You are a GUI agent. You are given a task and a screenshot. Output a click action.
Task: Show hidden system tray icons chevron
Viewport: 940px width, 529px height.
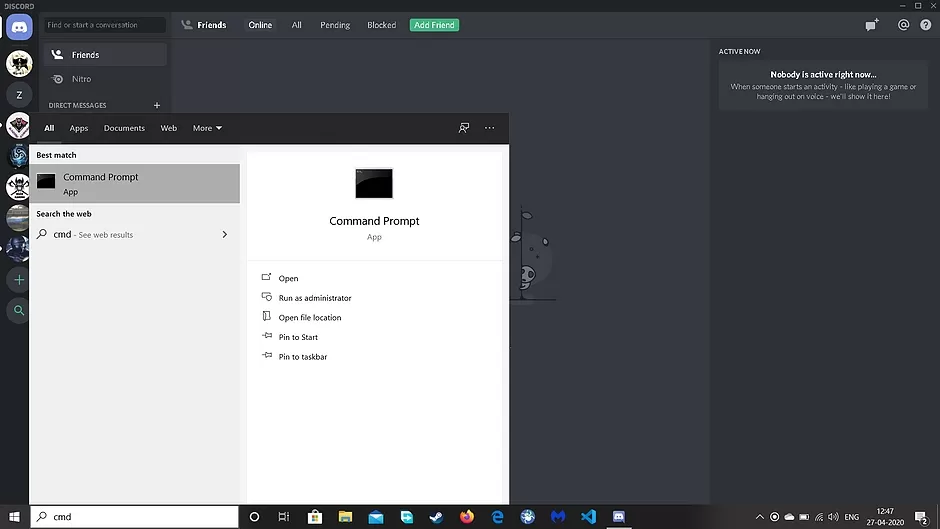point(760,517)
